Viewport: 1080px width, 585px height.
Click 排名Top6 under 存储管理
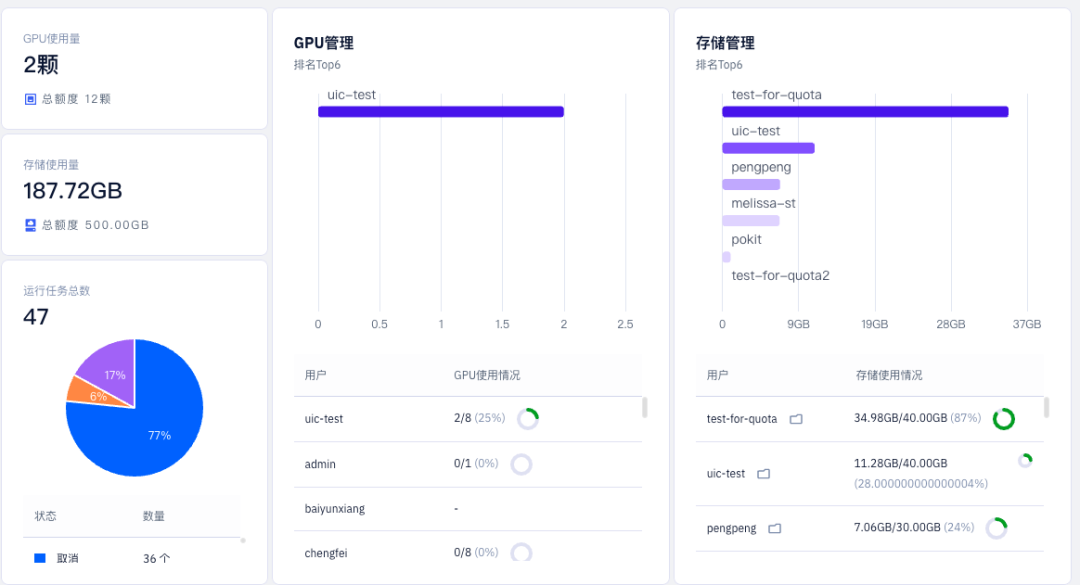click(719, 65)
